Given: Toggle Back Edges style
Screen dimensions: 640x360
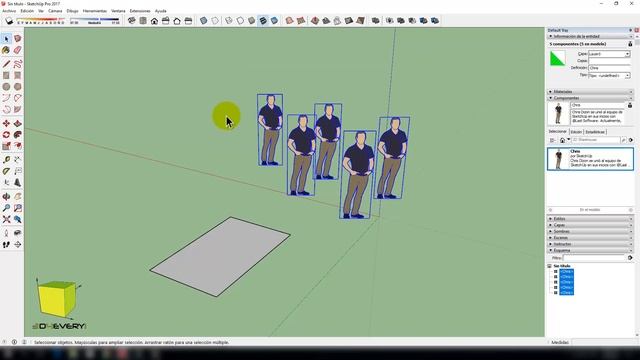Looking at the screenshot, I should click(215, 20).
